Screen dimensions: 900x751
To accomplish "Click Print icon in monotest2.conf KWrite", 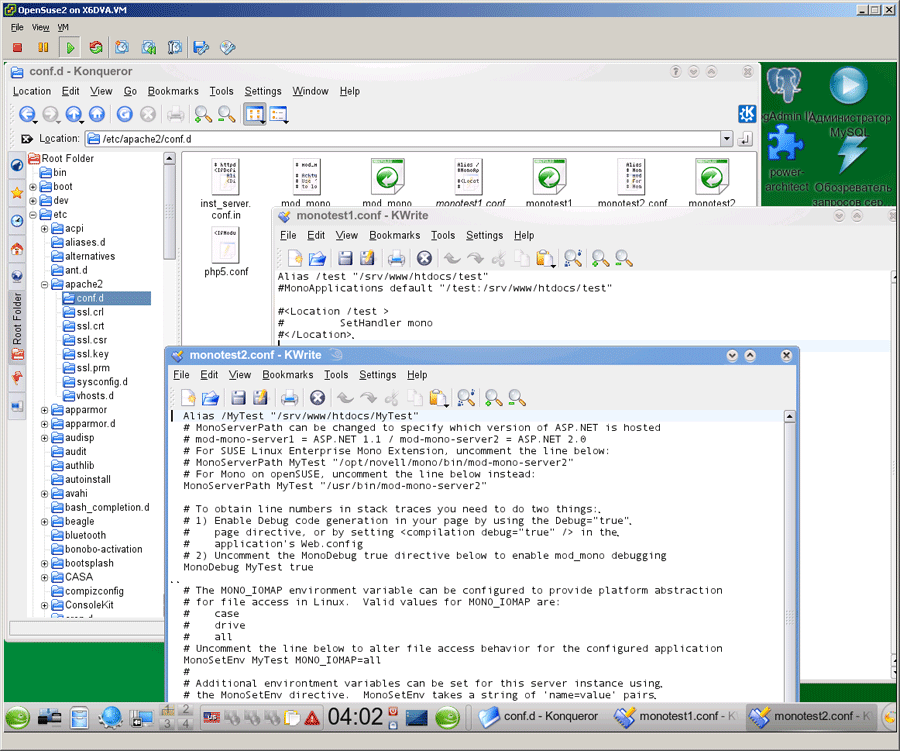I will pos(289,397).
